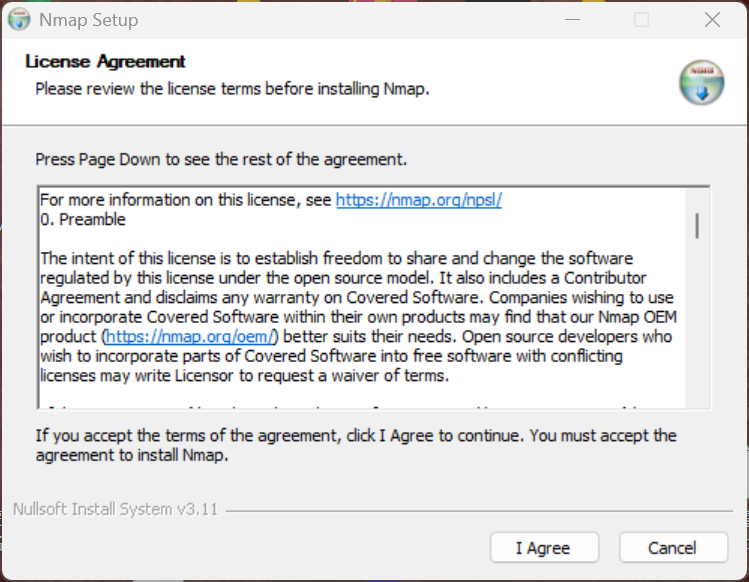
Task: Click the '0. Preamble' line in license
Action: [83, 219]
